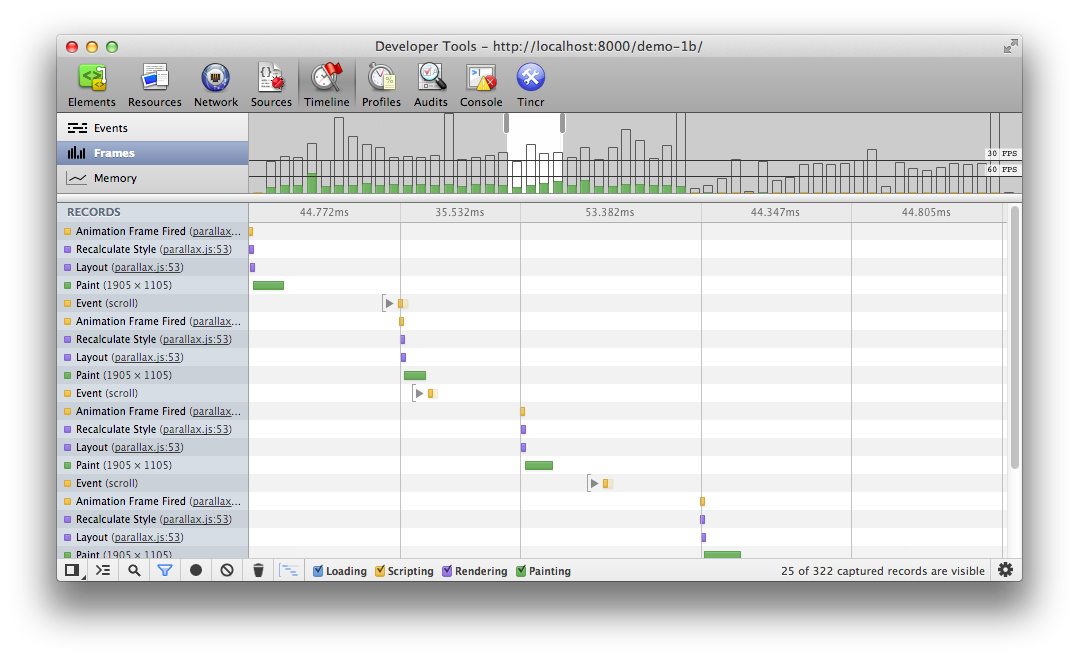Screen dimensions: 1079x660
Task: Click the RECORDS header label
Action: [x=94, y=212]
